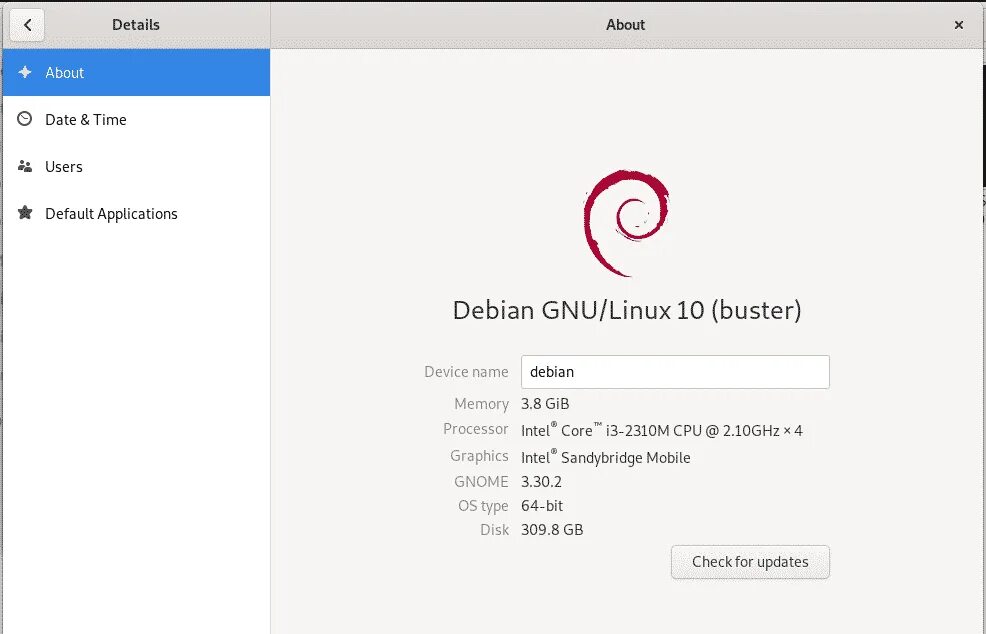
Task: Open Date & Time settings
Action: (x=136, y=120)
